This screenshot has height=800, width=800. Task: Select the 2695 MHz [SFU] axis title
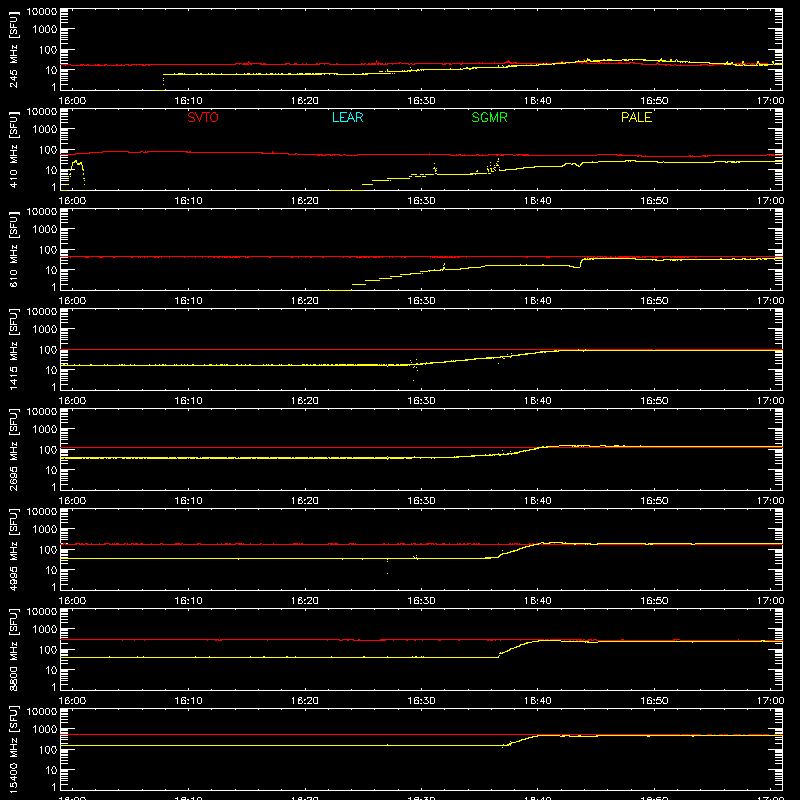(13, 449)
